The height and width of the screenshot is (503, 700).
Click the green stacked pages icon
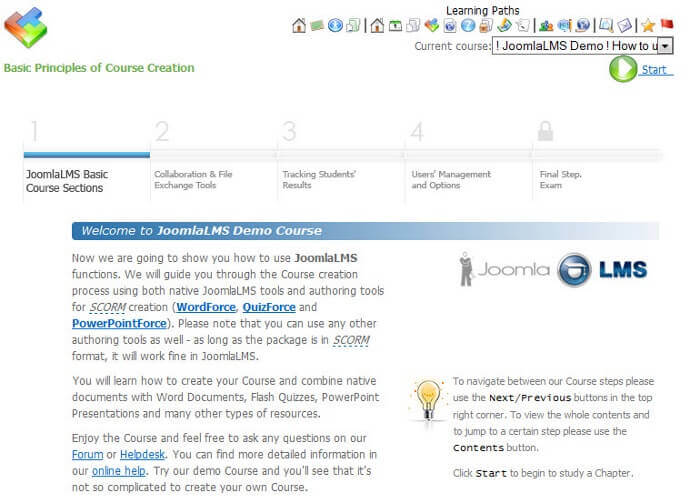(353, 25)
